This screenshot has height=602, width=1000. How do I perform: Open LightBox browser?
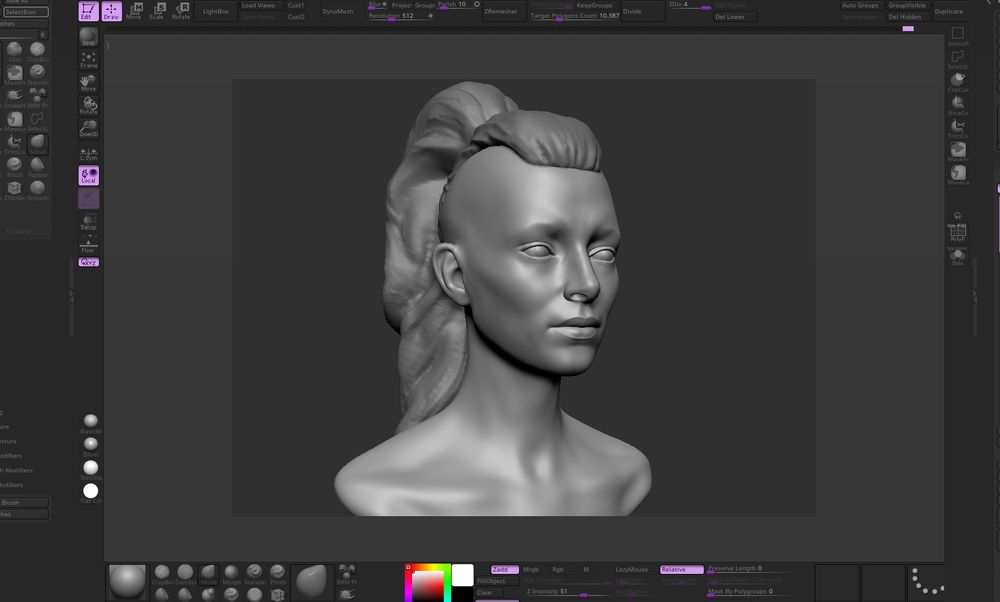[x=214, y=11]
